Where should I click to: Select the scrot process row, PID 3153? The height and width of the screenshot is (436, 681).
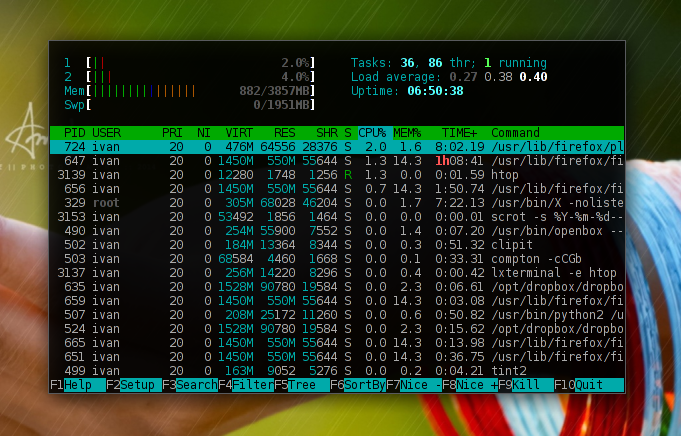click(337, 217)
